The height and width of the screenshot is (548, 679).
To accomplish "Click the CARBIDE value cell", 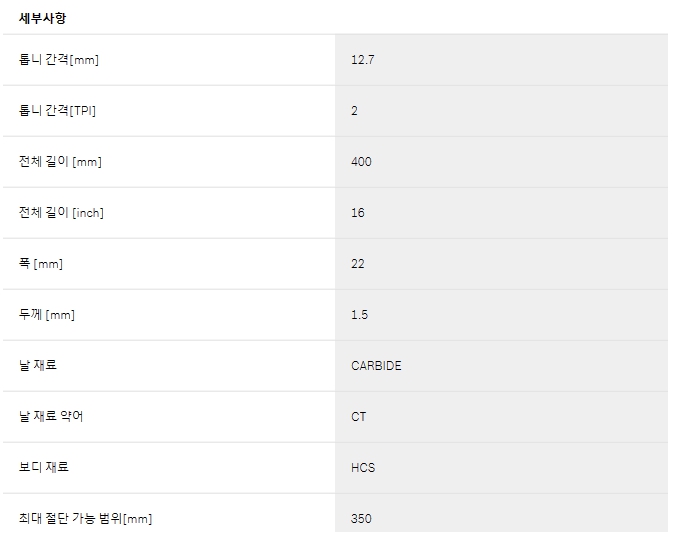I will pyautogui.click(x=501, y=366).
